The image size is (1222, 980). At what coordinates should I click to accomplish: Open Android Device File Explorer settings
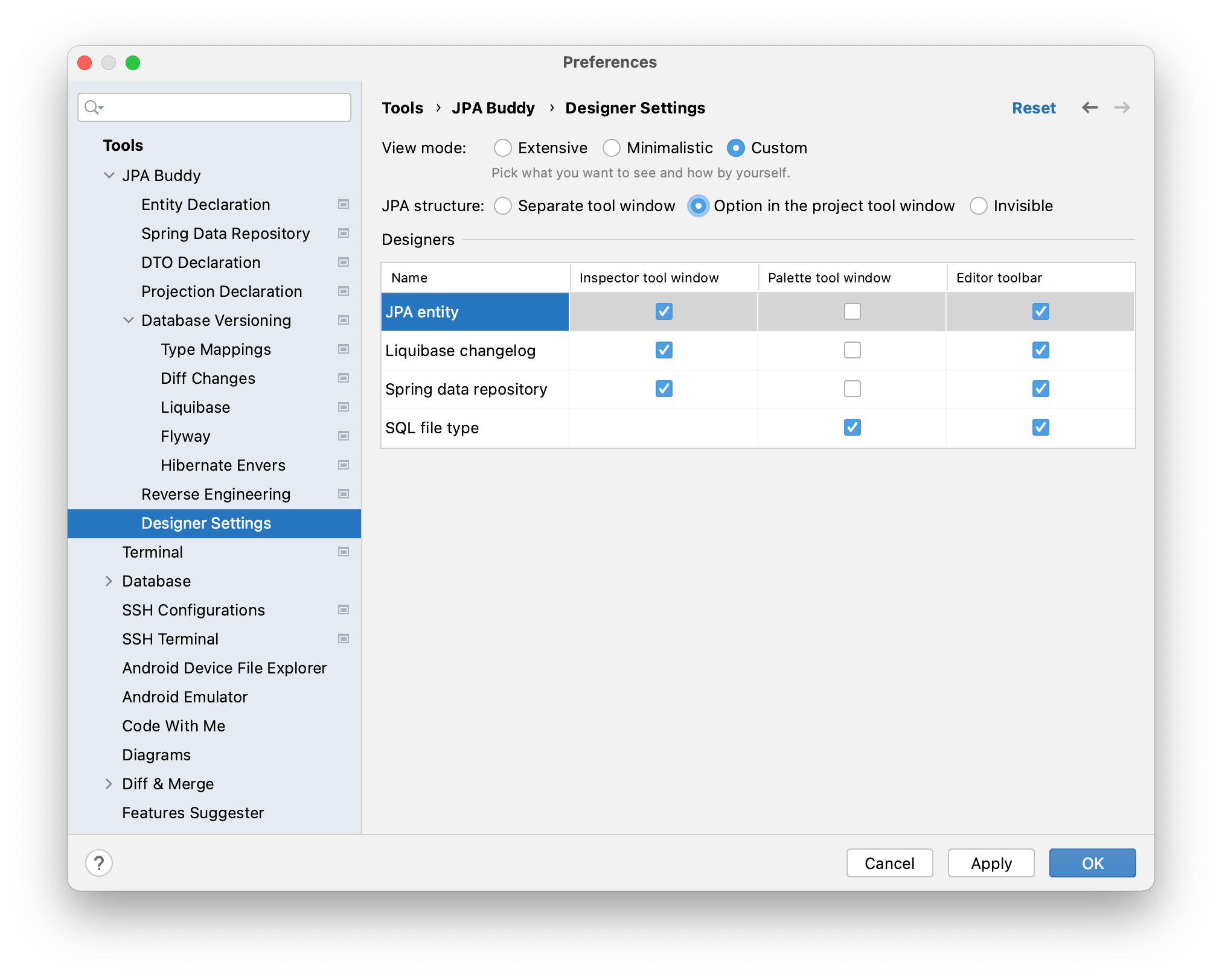224,668
